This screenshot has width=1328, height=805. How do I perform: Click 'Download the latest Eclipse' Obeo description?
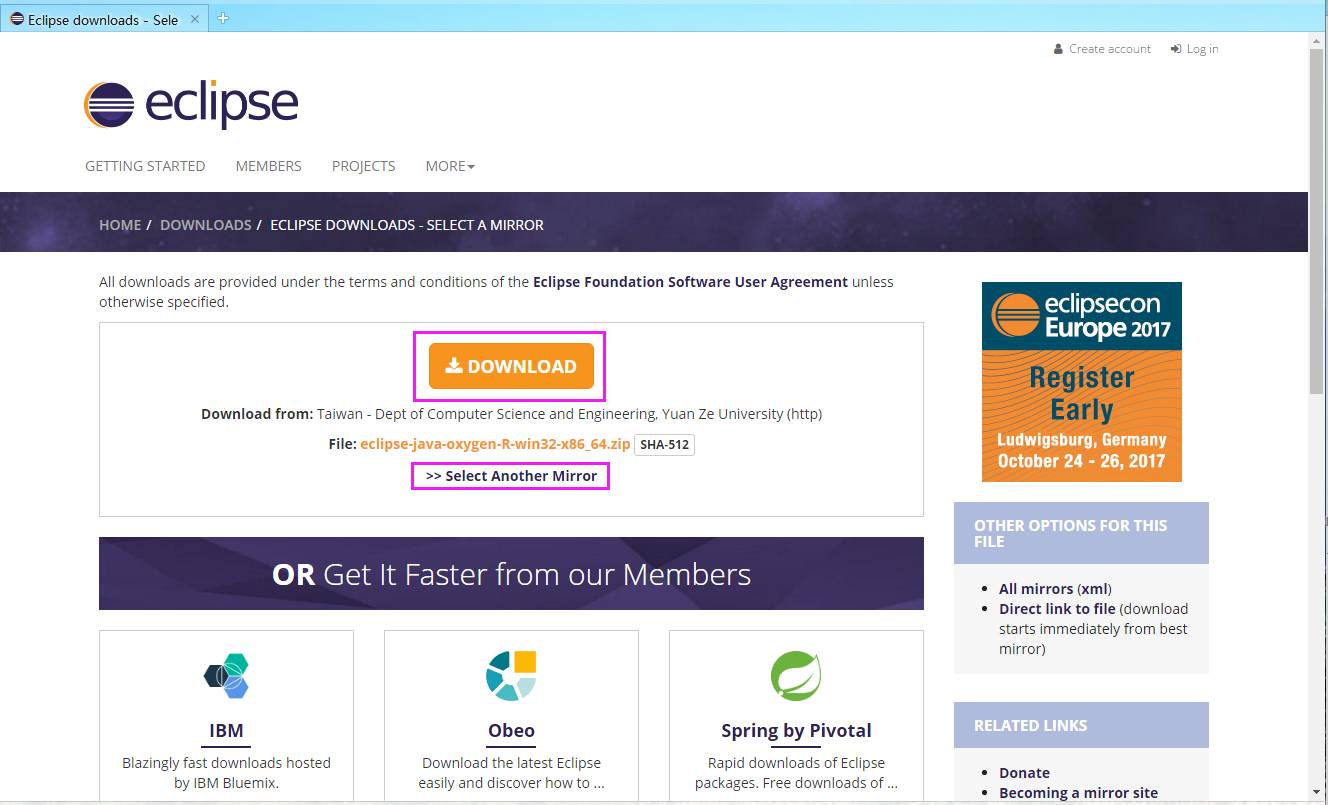511,773
